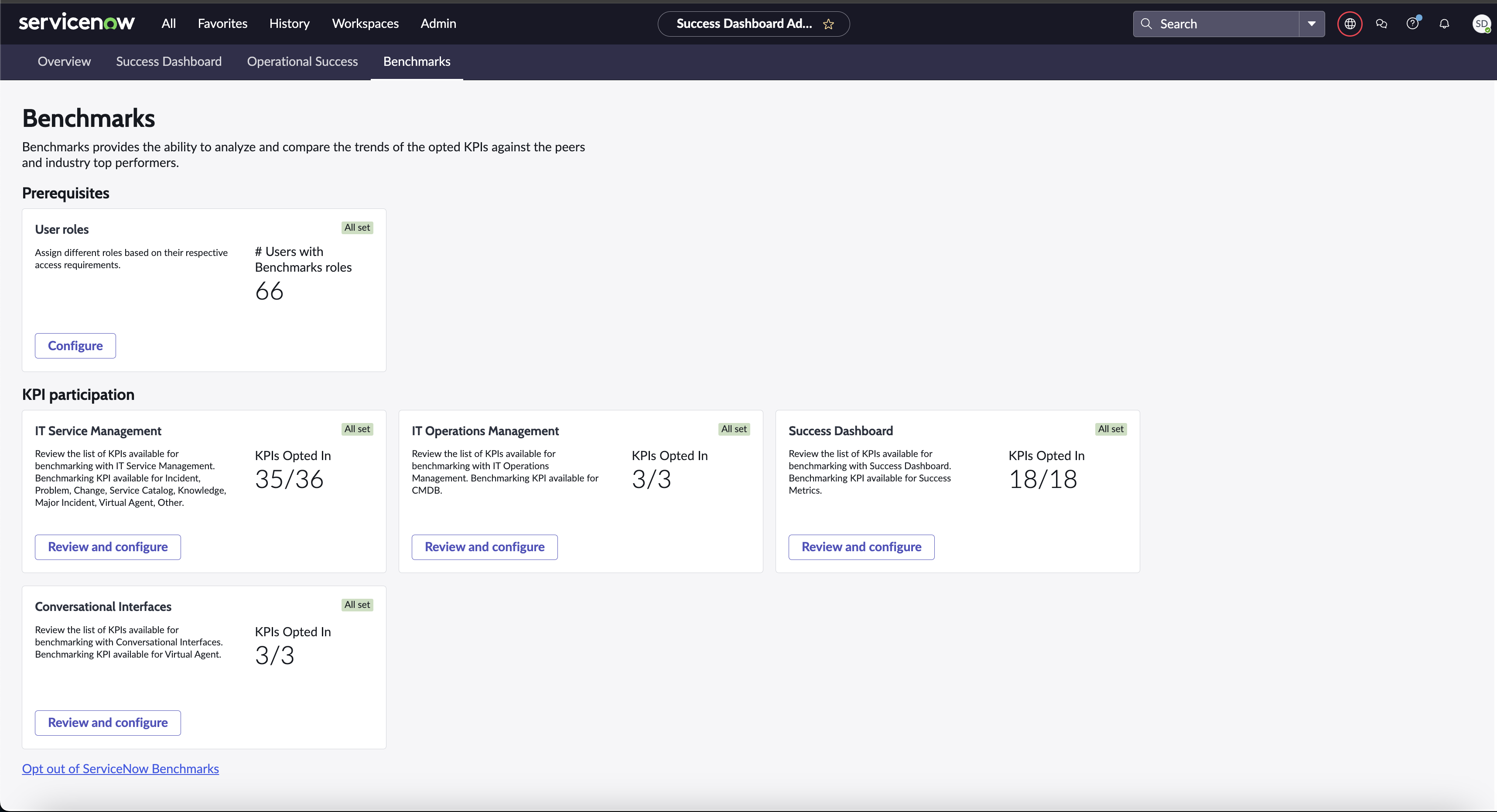Click Opt out of ServiceNow Benchmarks link
This screenshot has height=812, width=1497.
120,768
